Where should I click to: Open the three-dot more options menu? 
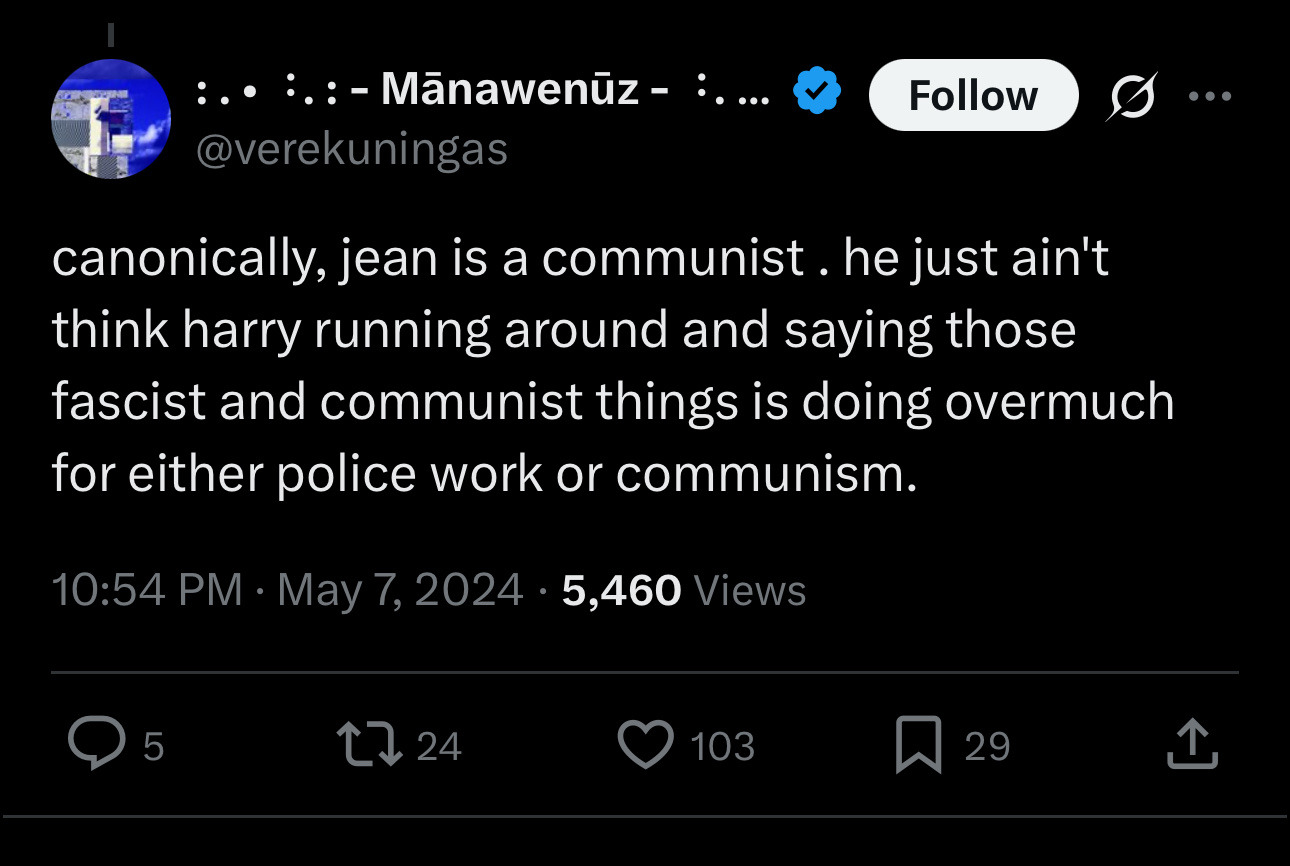tap(1212, 96)
